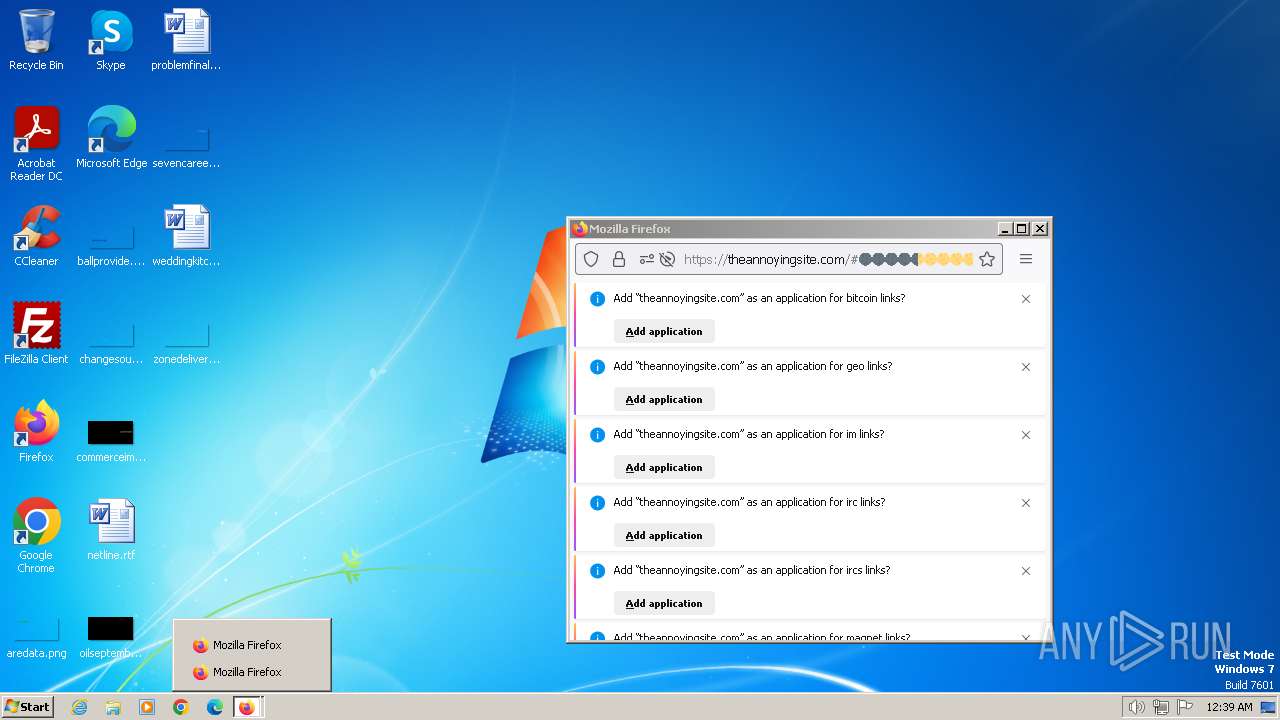Select the Firefox desktop shortcut

pyautogui.click(x=36, y=433)
